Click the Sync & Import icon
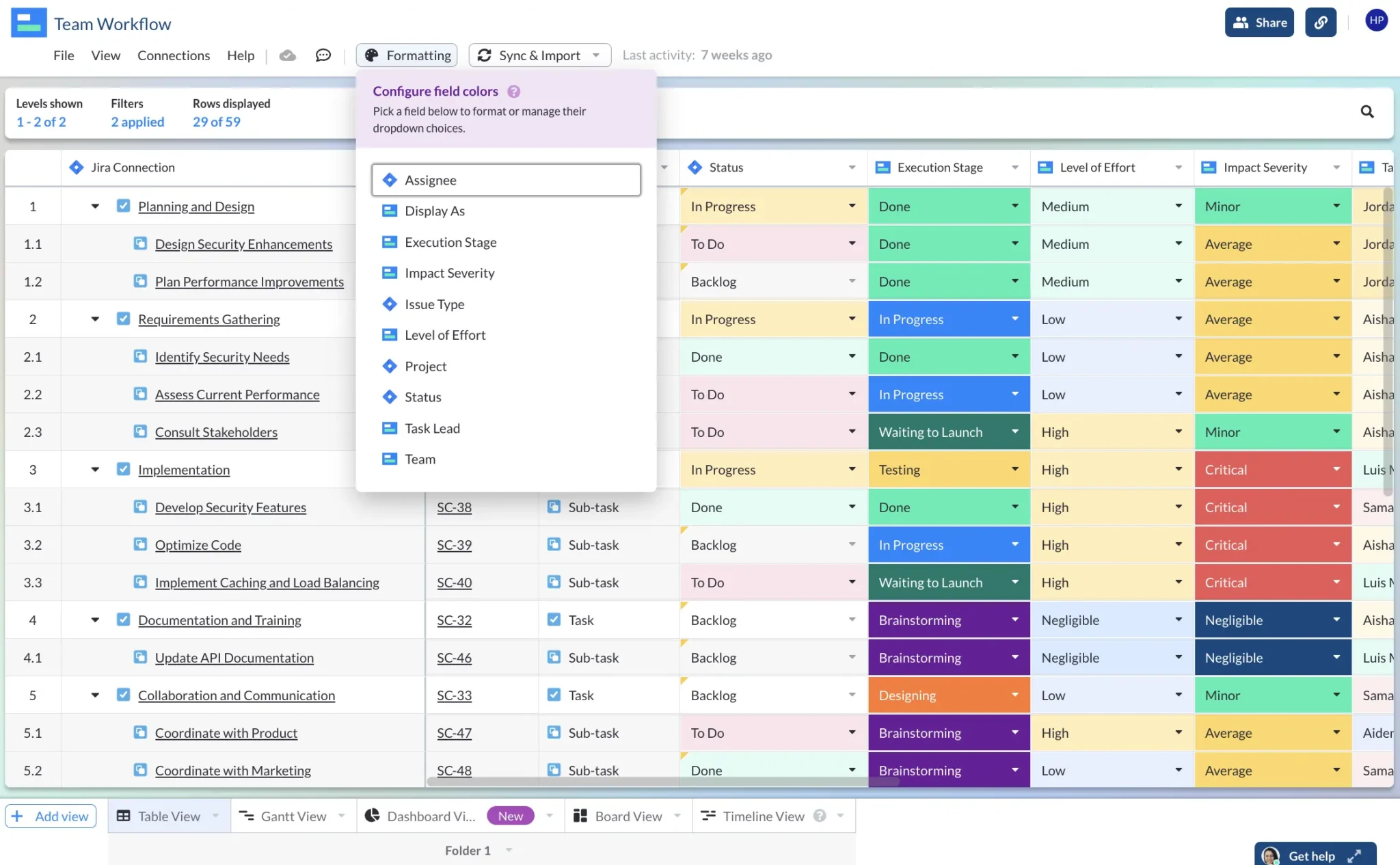 pyautogui.click(x=485, y=55)
